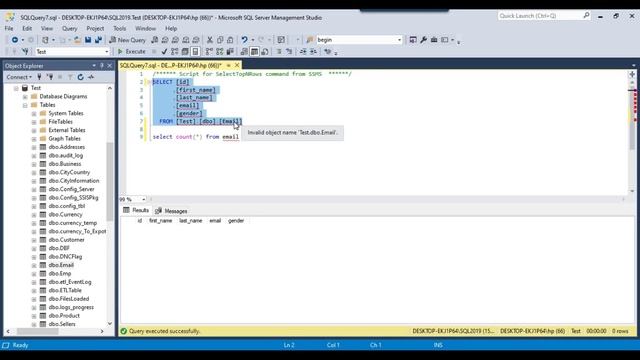Switch to the Messages tab

[171, 211]
